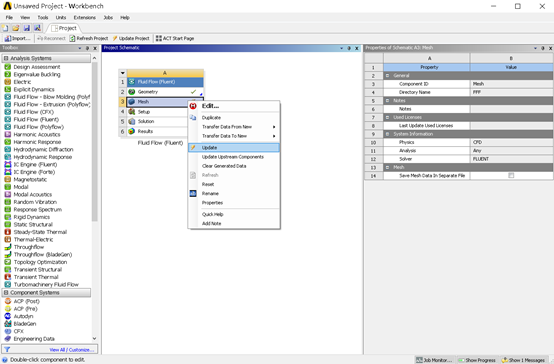Pin the Project Schematic panel
This screenshot has width=554, height=364.
click(349, 48)
